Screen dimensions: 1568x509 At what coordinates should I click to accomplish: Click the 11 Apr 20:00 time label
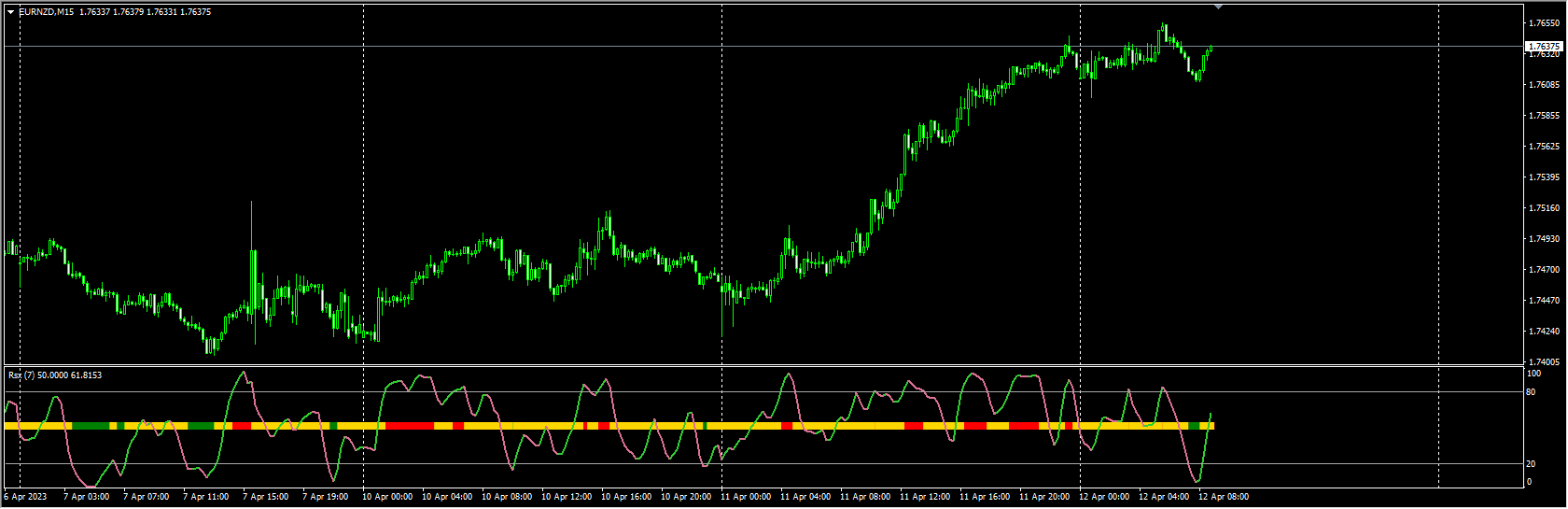(x=1044, y=497)
